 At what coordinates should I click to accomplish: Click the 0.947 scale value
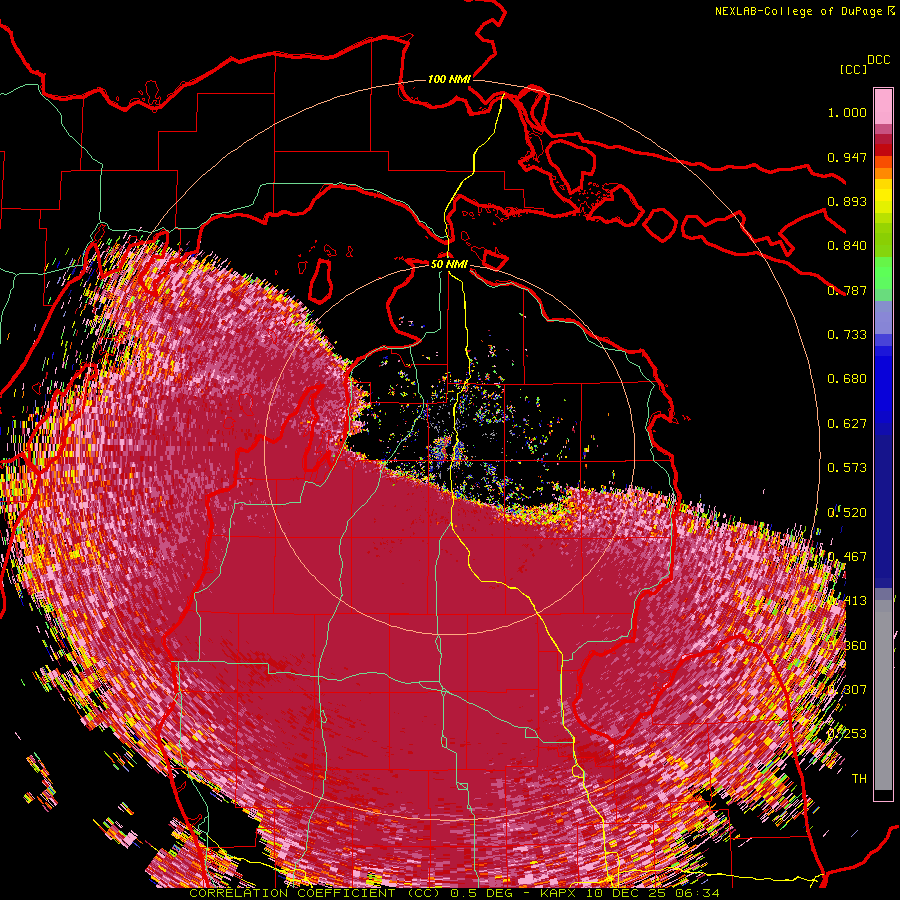[x=847, y=157]
